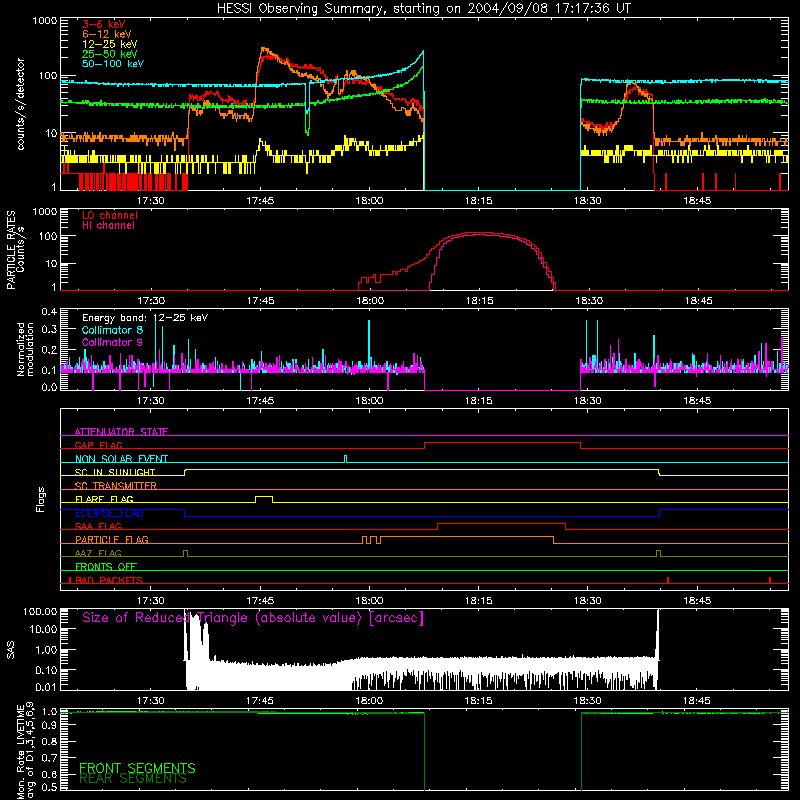Viewport: 800px width, 800px height.
Task: Click the SAS axis label
Action: (11, 650)
